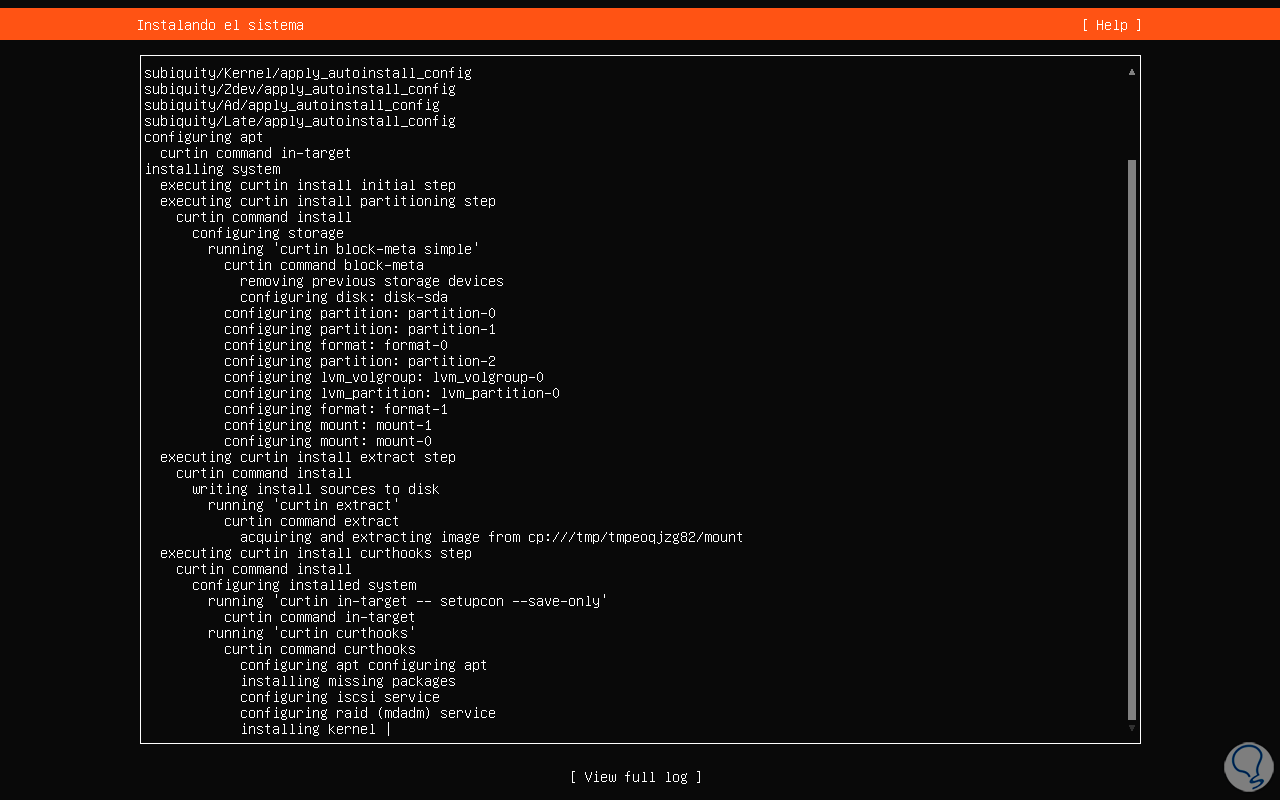Click the 'installing system' log entry
This screenshot has height=800, width=1280.
(x=212, y=169)
